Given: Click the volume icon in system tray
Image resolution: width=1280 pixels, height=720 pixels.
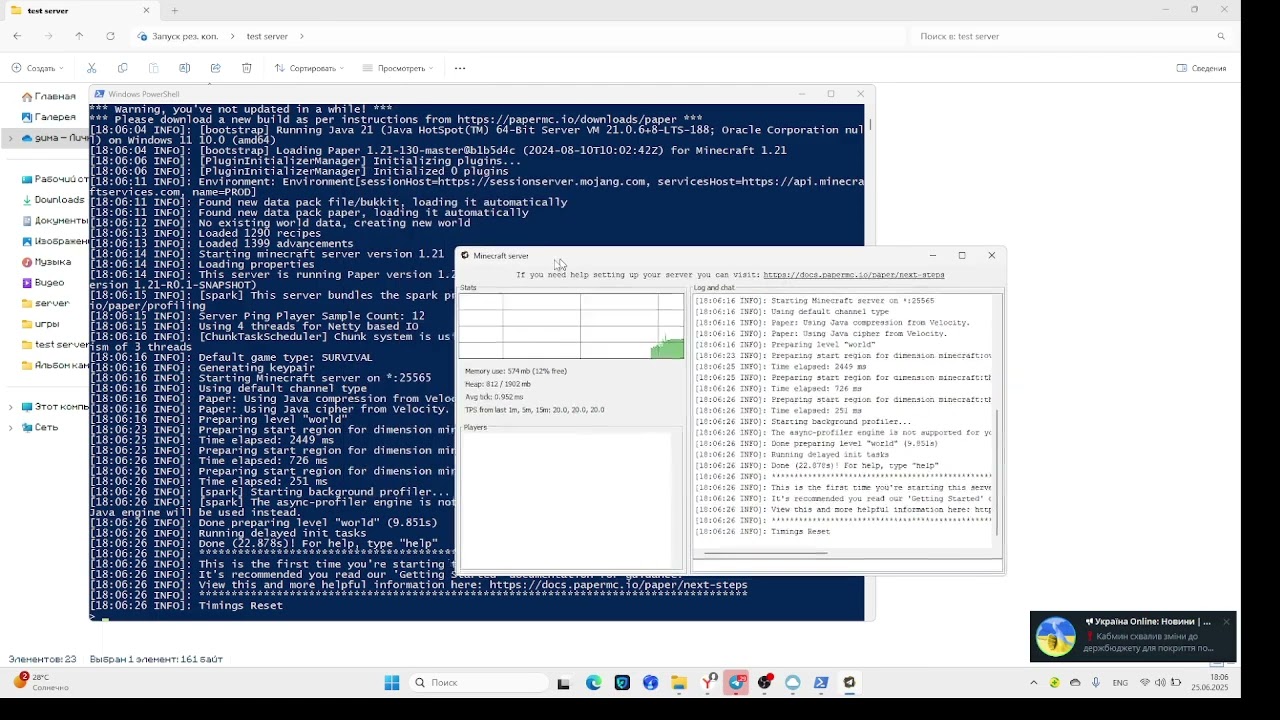Looking at the screenshot, I should pos(1160,683).
